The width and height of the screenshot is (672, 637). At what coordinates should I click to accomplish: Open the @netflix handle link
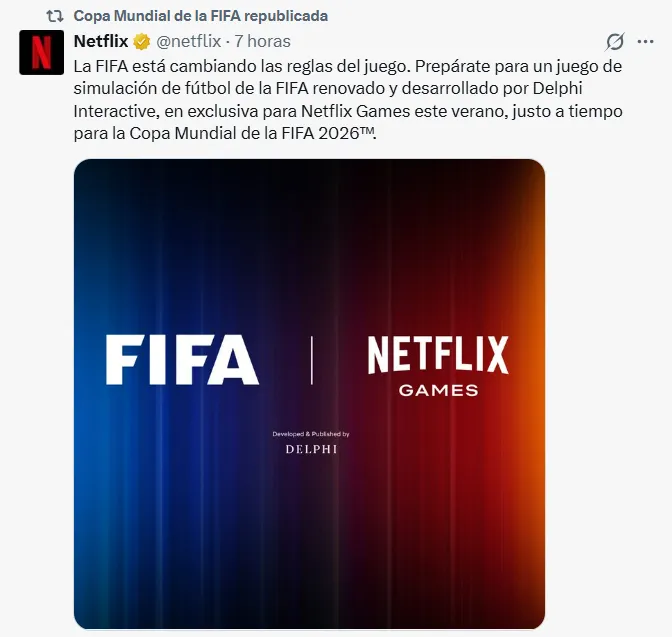(x=189, y=42)
